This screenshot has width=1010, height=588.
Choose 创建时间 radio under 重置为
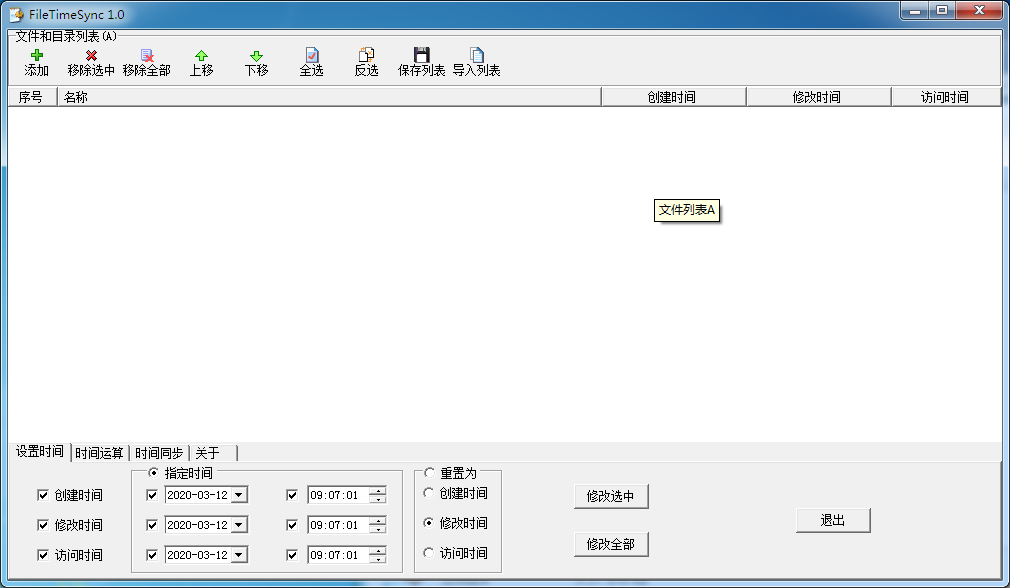[x=428, y=493]
